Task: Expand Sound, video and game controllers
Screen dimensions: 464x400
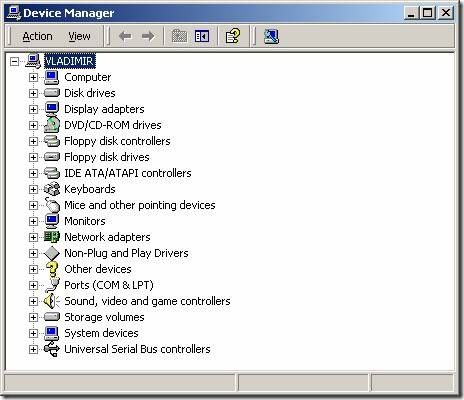Action: pyautogui.click(x=33, y=301)
